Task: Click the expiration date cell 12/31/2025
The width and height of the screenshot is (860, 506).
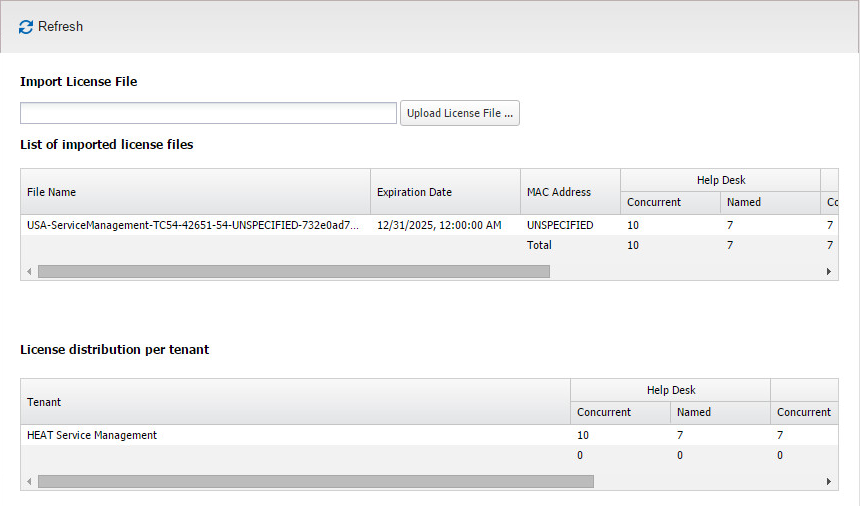Action: 439,226
